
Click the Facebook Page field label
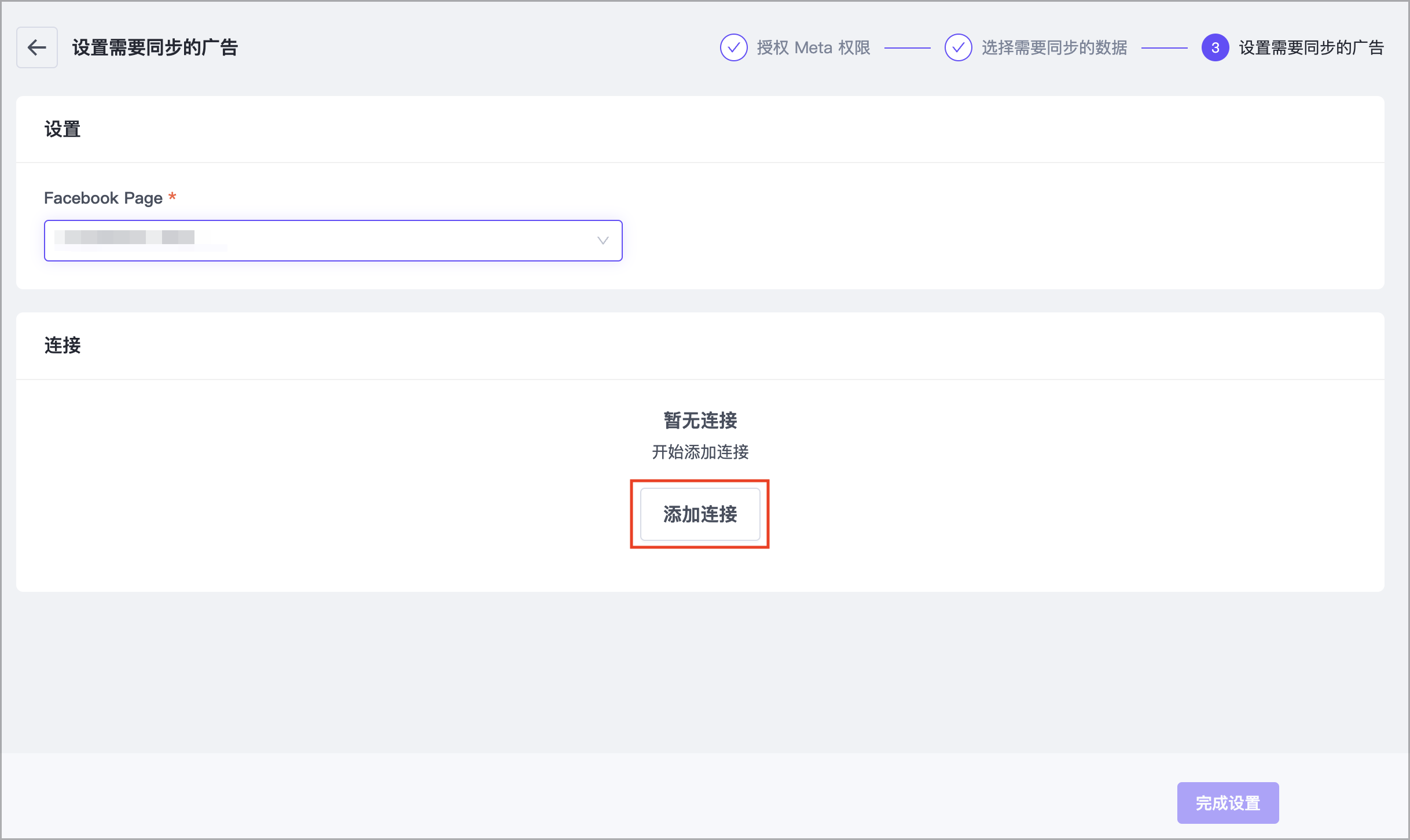pos(103,198)
